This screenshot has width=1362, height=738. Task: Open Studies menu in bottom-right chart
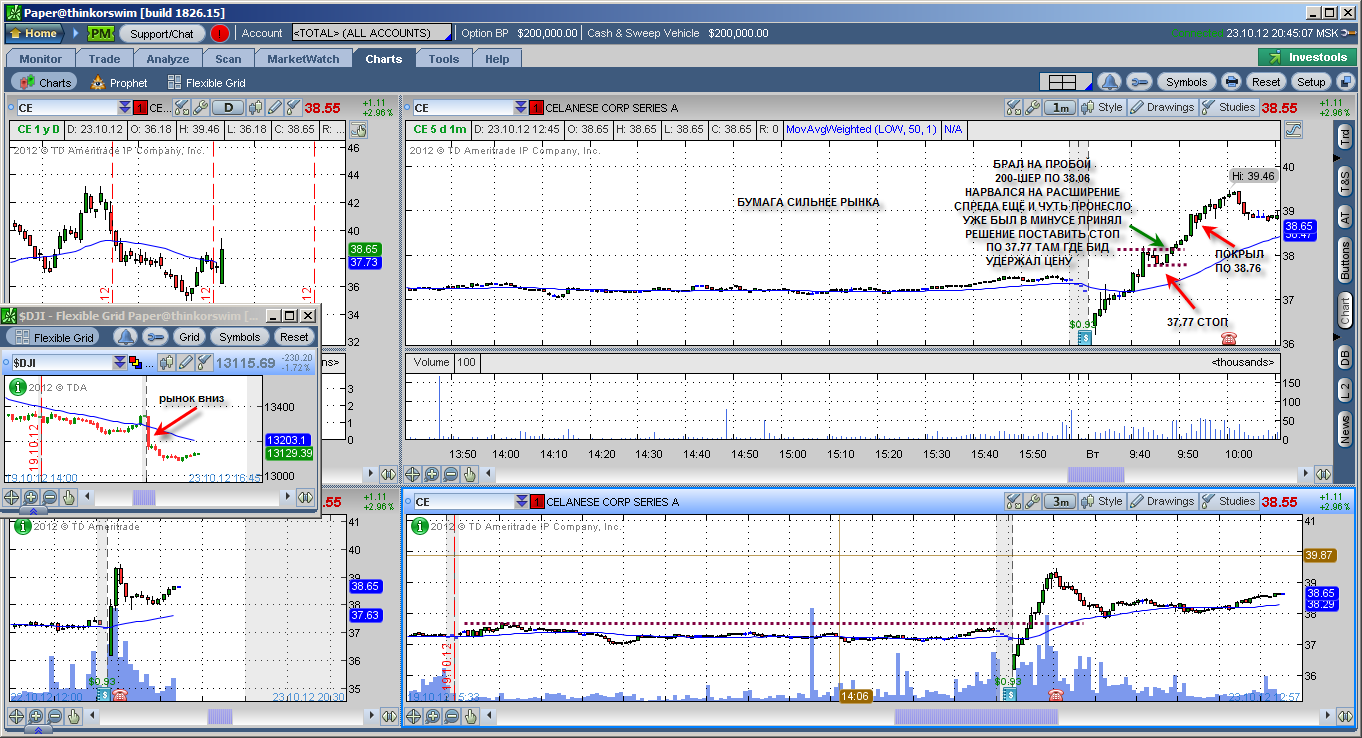(x=1228, y=501)
